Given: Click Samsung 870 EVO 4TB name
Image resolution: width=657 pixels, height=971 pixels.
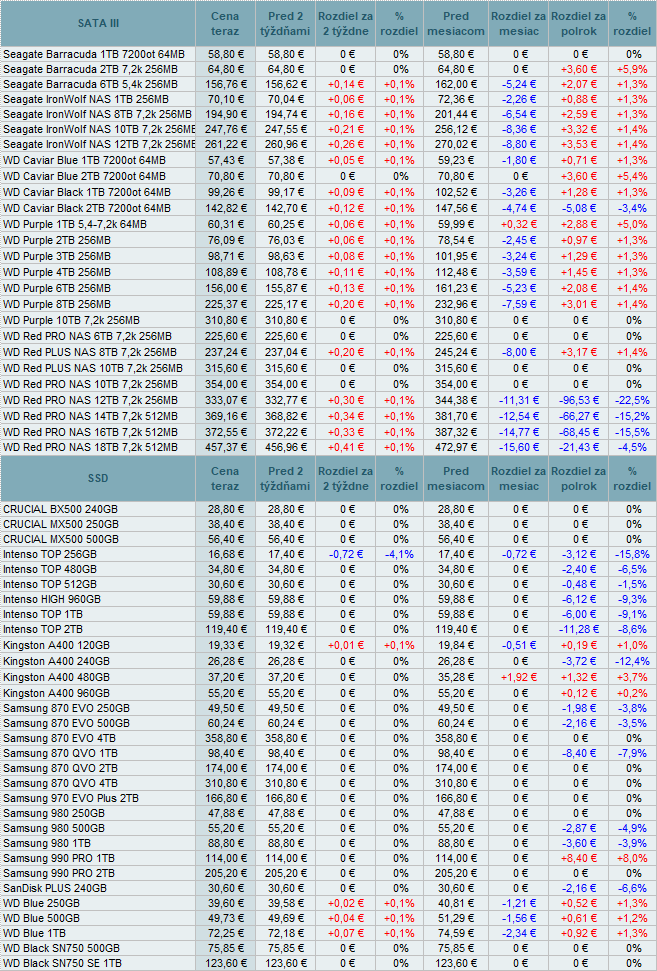Looking at the screenshot, I should point(59,739).
